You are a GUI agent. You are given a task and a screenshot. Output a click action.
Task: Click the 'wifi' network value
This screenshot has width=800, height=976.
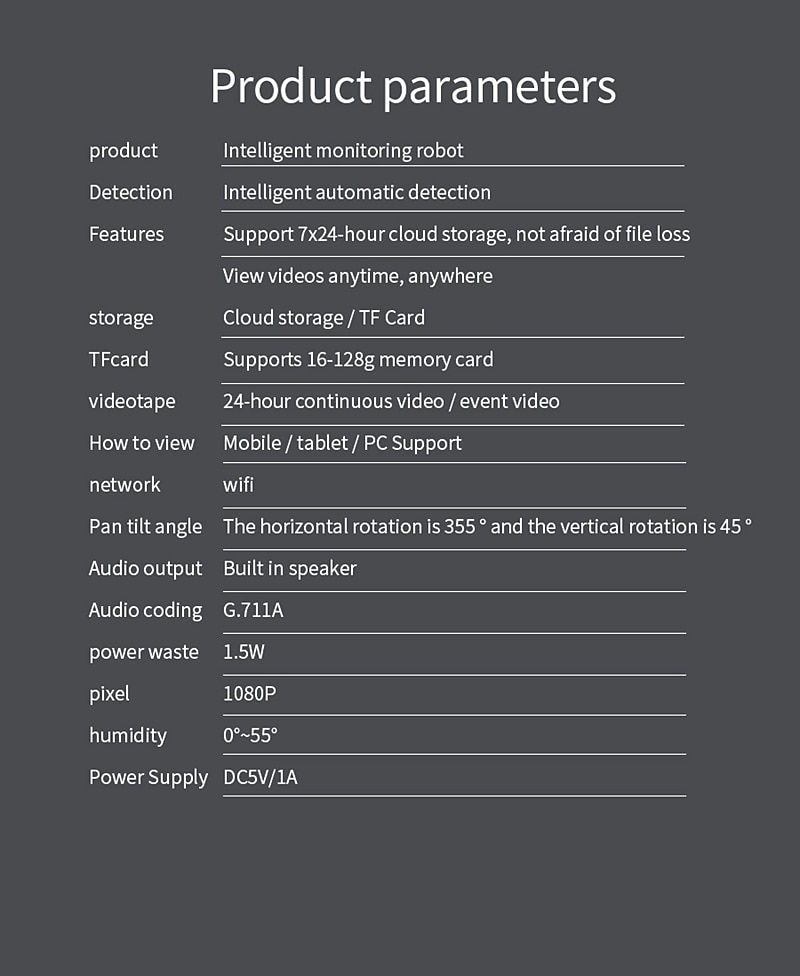pos(238,484)
